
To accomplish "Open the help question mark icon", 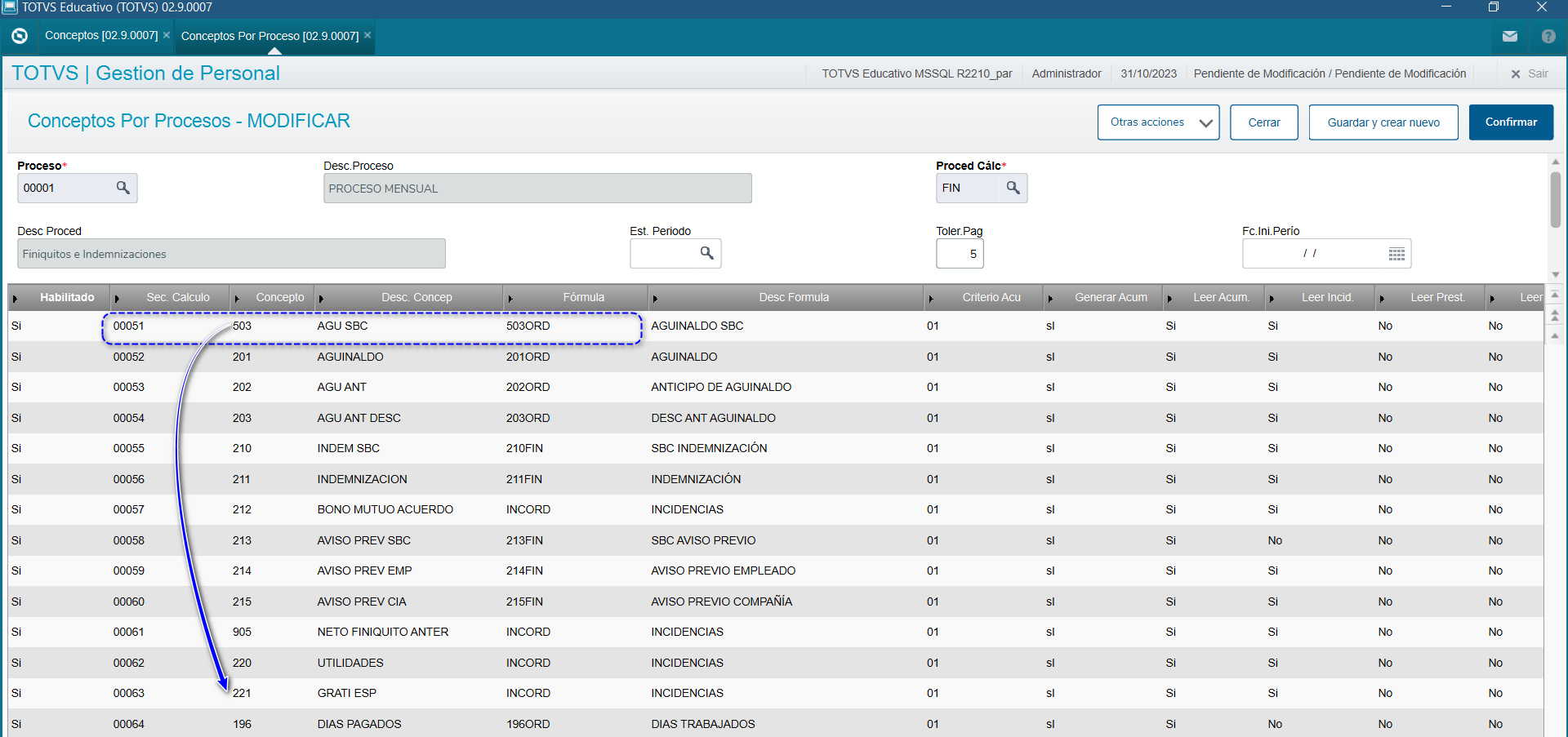I will point(1548,37).
